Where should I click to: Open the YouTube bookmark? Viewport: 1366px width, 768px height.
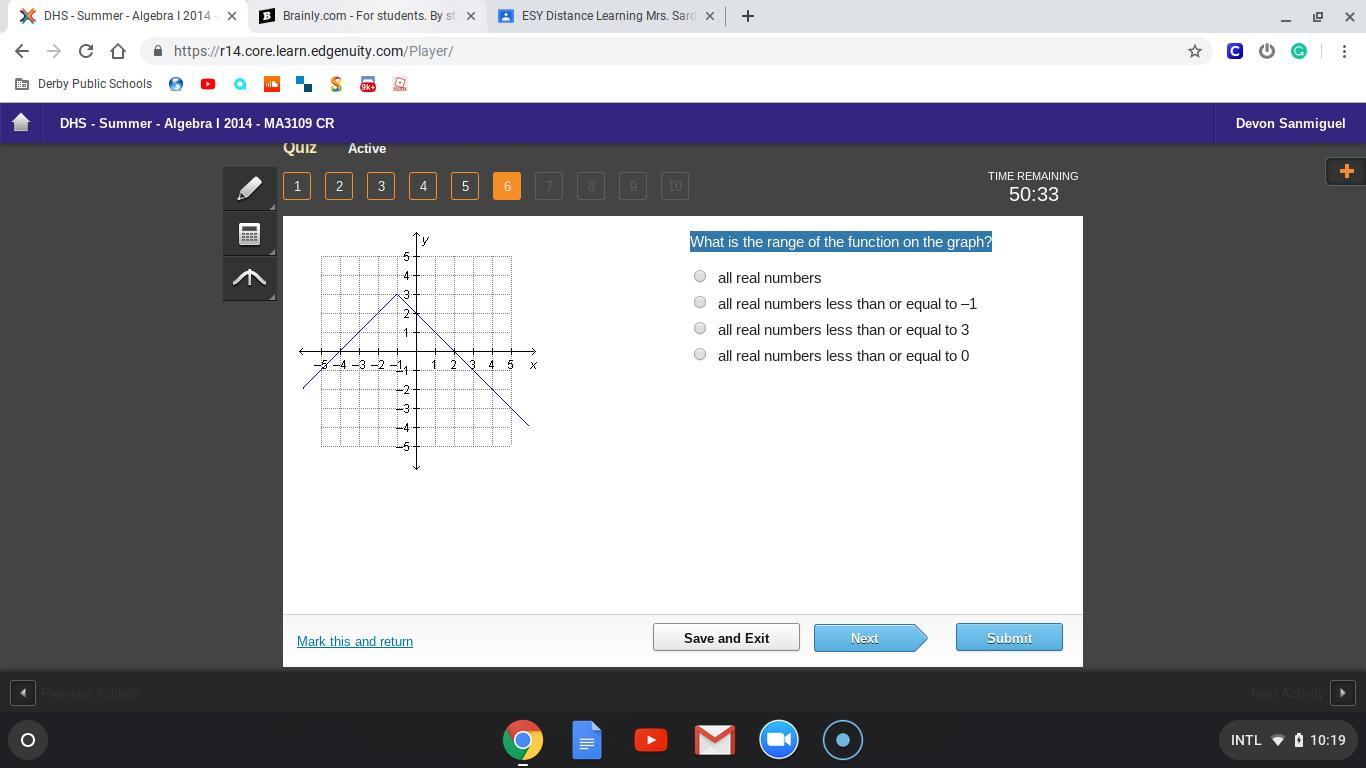tap(208, 84)
